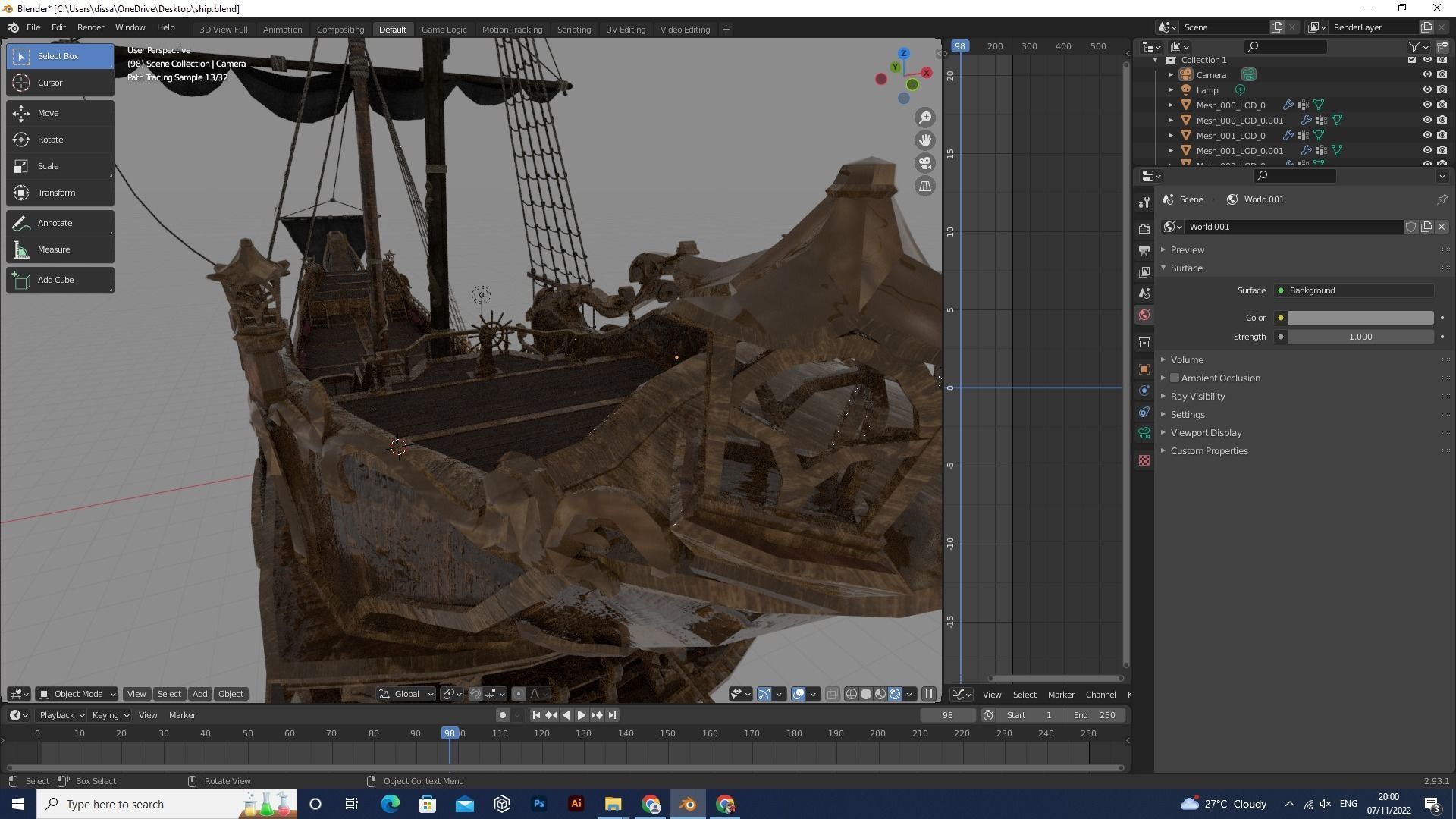Switch to wireframe viewport shading

[x=852, y=694]
